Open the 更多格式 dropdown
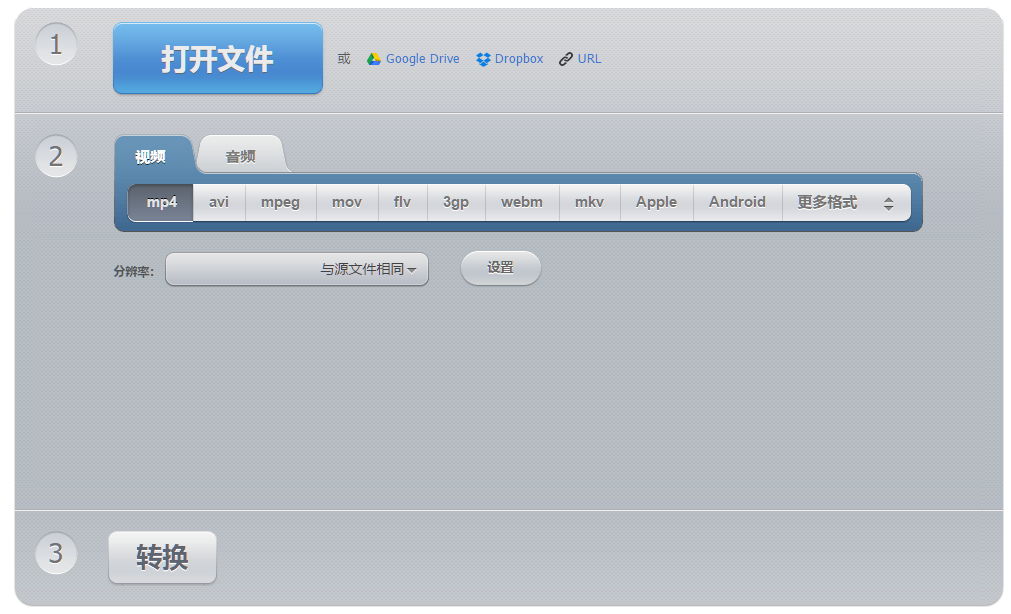1011x614 pixels. pyautogui.click(x=847, y=203)
